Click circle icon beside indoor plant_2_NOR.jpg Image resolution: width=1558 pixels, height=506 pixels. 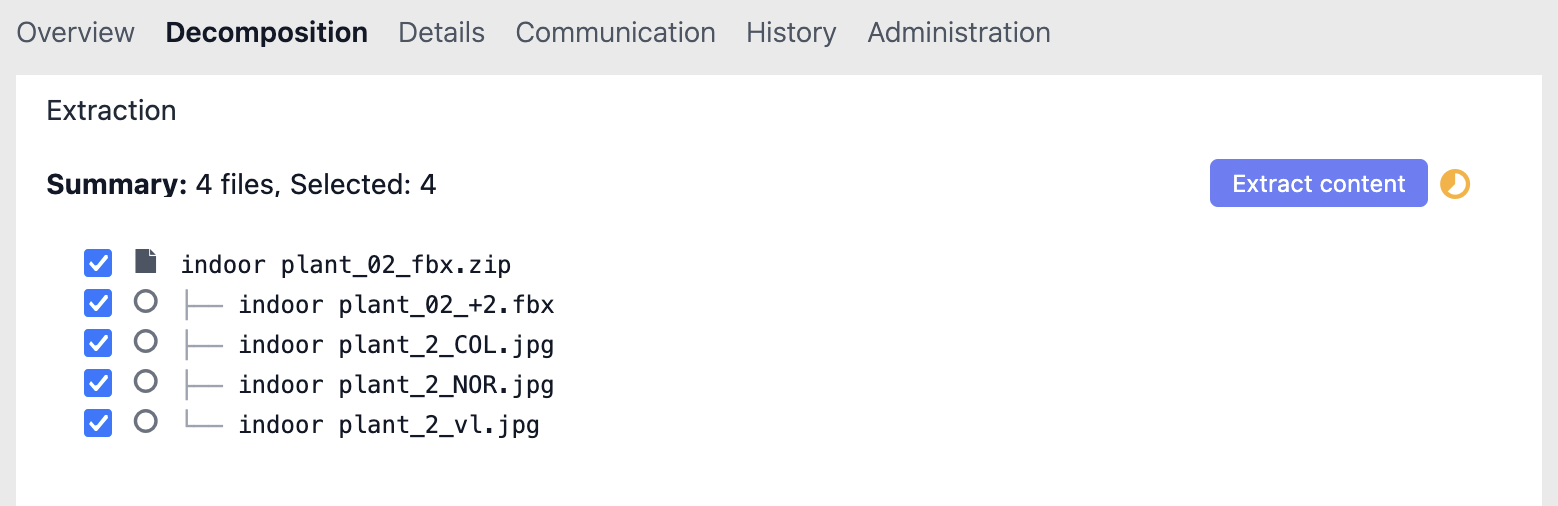click(x=146, y=382)
